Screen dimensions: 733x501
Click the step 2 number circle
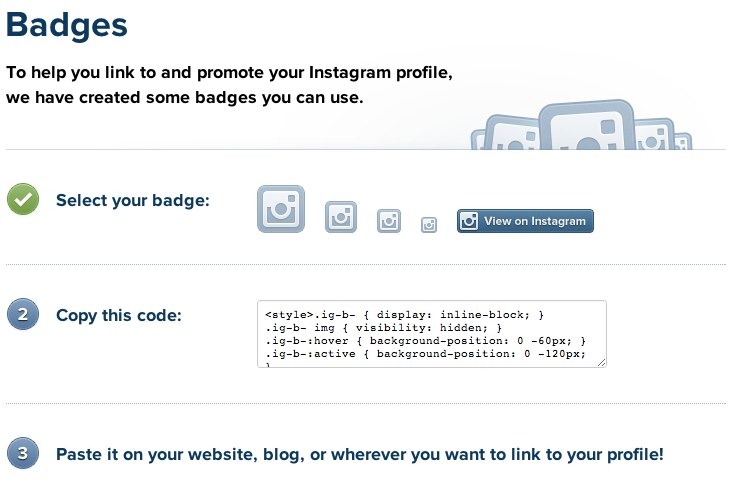point(23,314)
